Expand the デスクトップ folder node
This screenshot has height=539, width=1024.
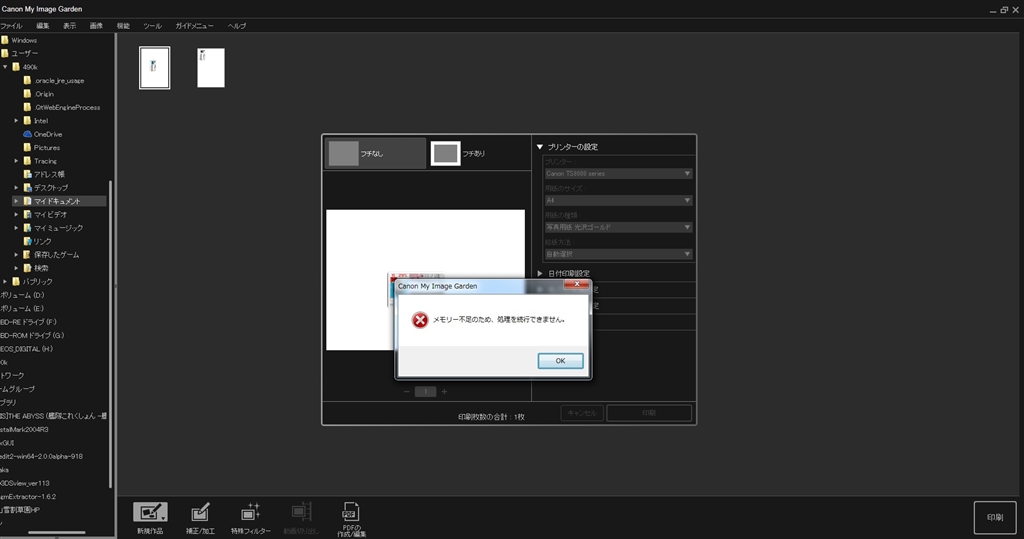pyautogui.click(x=16, y=188)
